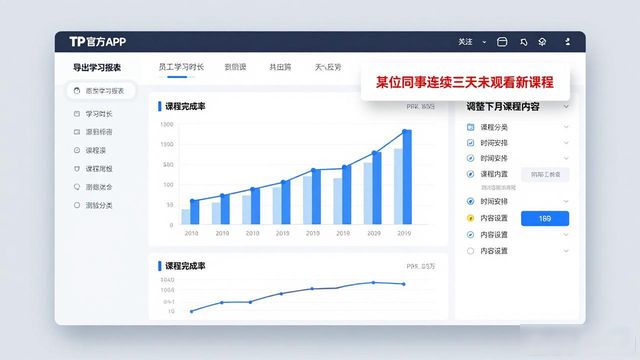Expand chevron of 时间安排 row above 课程内置
Screen dimensions: 640x360
[x=566, y=158]
